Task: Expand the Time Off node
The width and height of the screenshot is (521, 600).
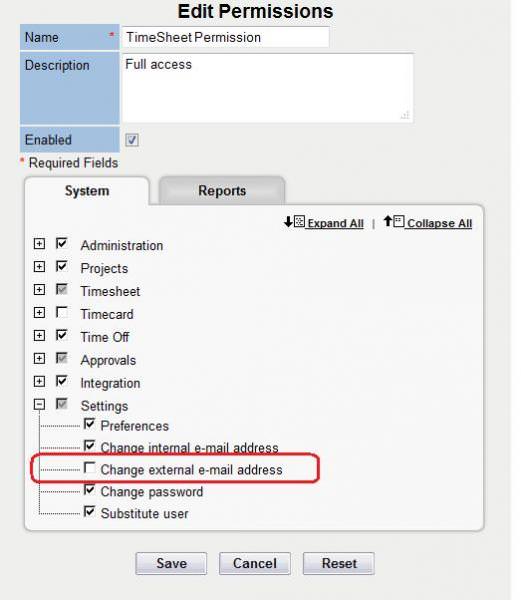Action: pyautogui.click(x=39, y=336)
